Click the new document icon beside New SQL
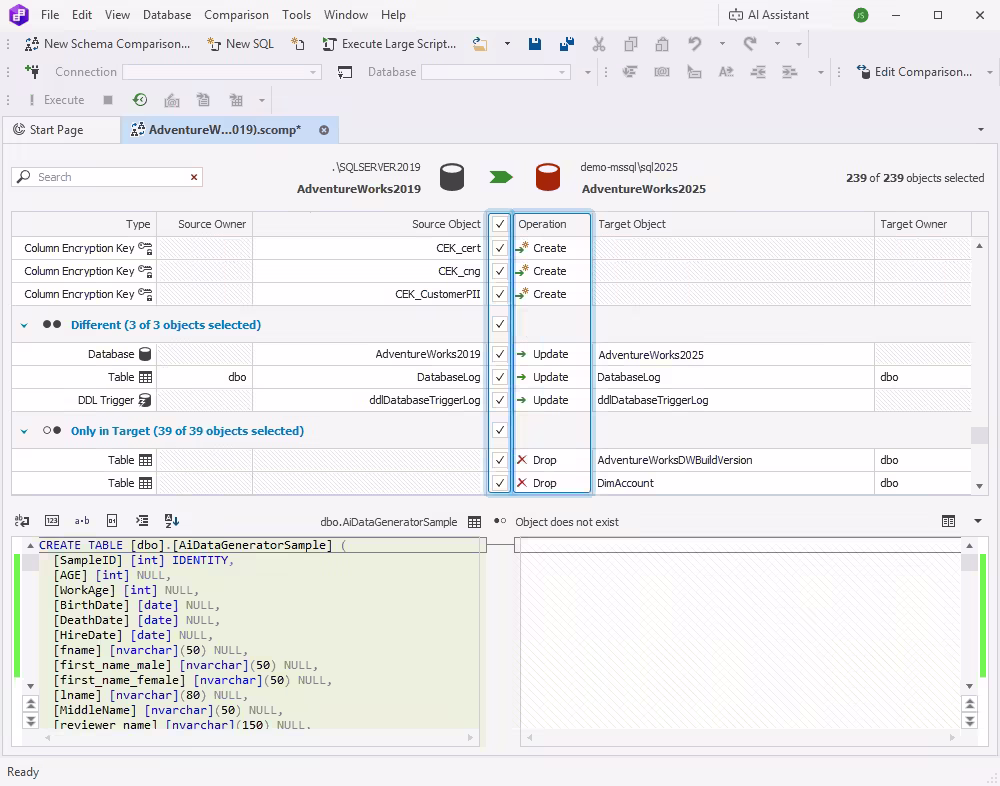 297,44
